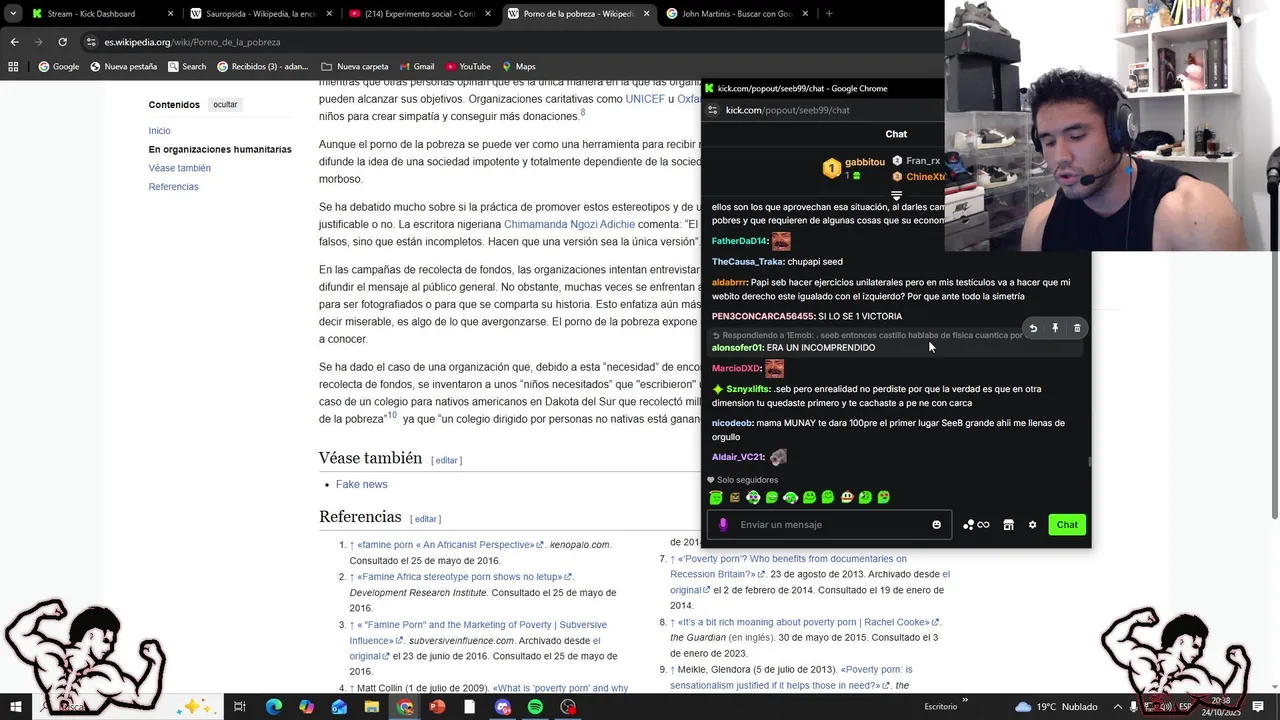Image resolution: width=1280 pixels, height=720 pixels.
Task: Click the purple microphone icon in chat input
Action: [x=723, y=525]
